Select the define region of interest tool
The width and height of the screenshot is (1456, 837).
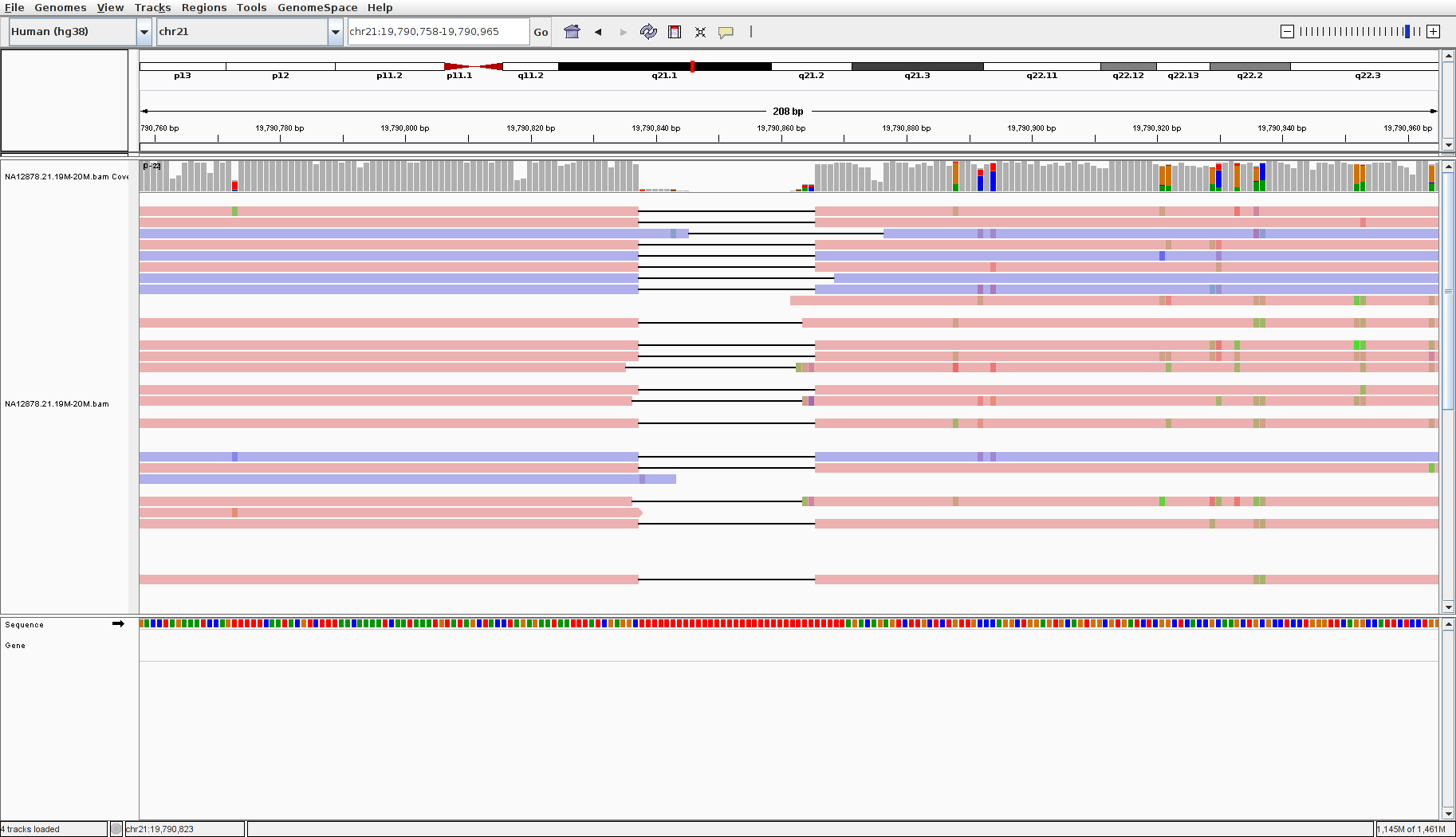pyautogui.click(x=675, y=32)
